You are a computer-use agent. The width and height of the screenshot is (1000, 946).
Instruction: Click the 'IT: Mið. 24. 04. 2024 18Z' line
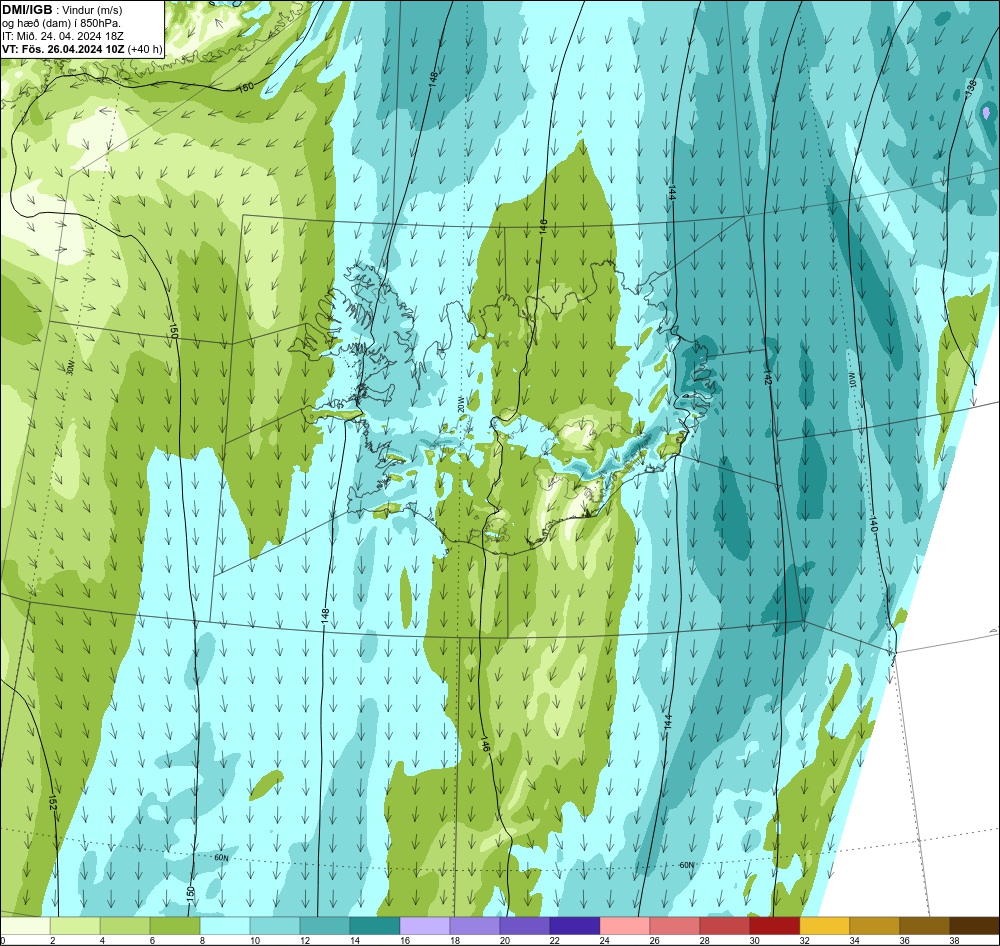coord(62,36)
